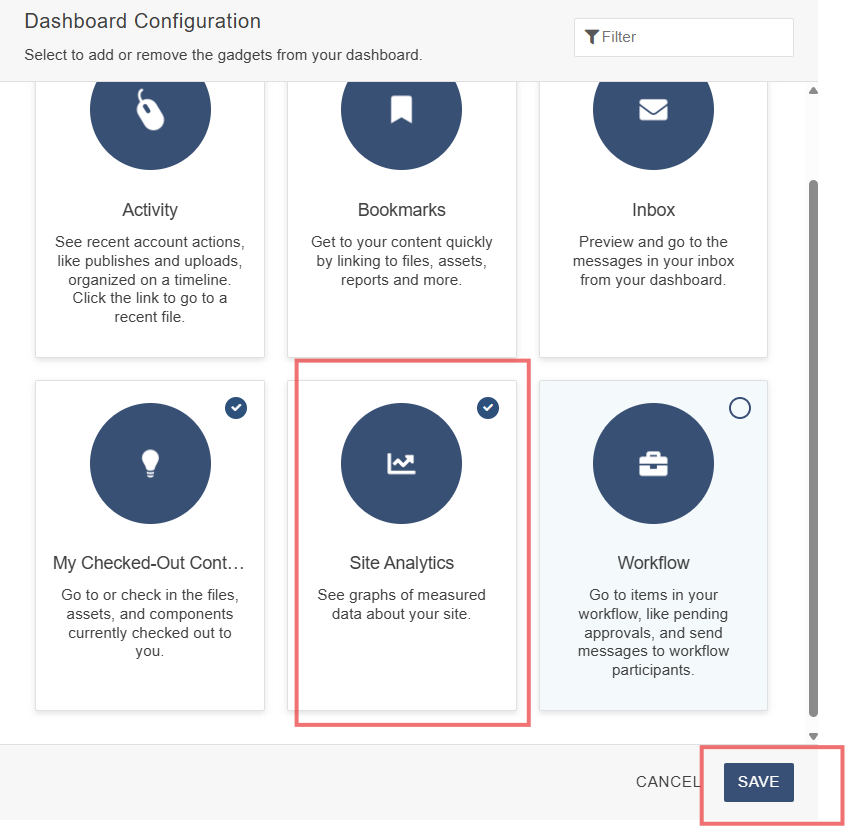Screen dimensions: 845x827
Task: Click the funnel icon in Filter box
Action: (x=592, y=37)
